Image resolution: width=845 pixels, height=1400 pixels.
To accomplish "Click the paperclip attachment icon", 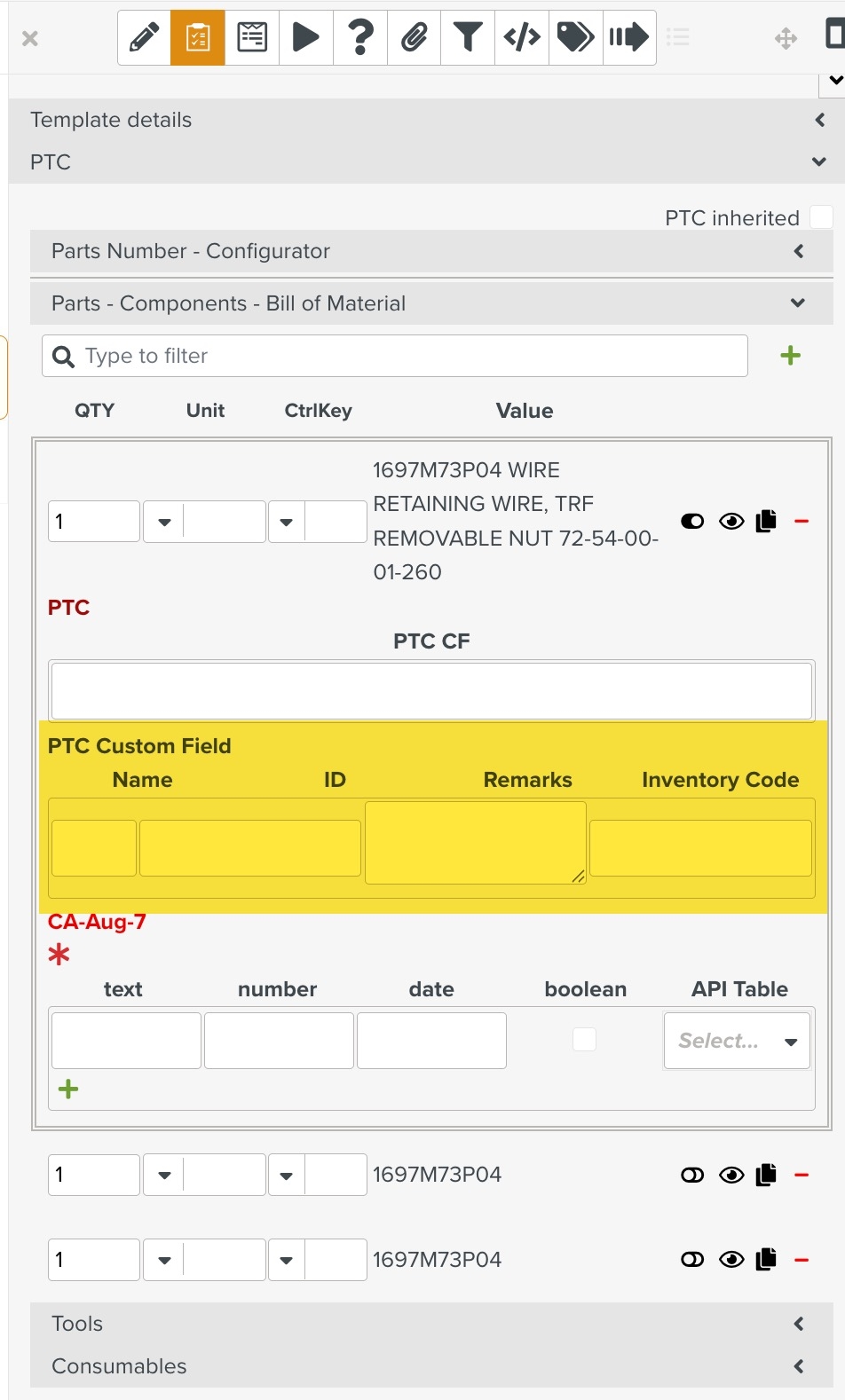I will coord(414,38).
